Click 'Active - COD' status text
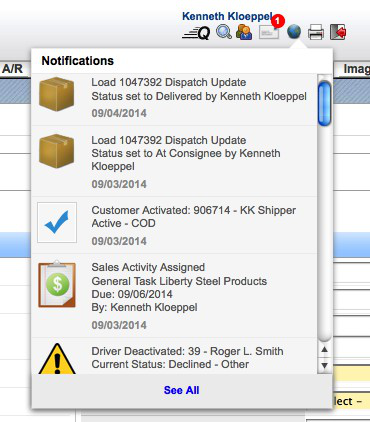Image resolution: width=370 pixels, height=422 pixels. (x=123, y=223)
